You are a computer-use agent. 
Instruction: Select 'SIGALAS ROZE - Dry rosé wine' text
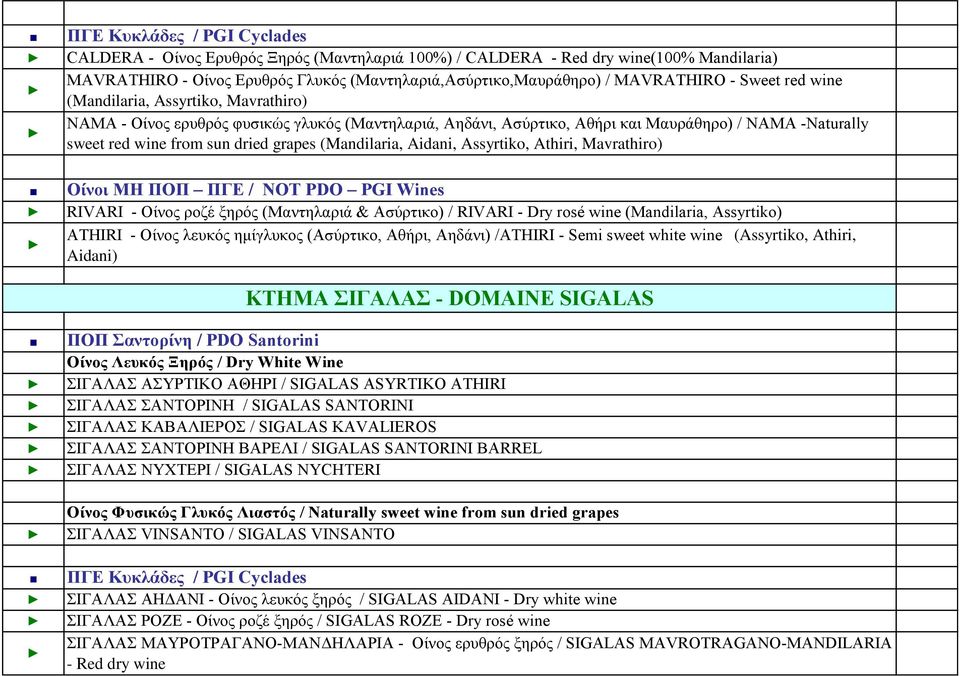[x=309, y=621]
